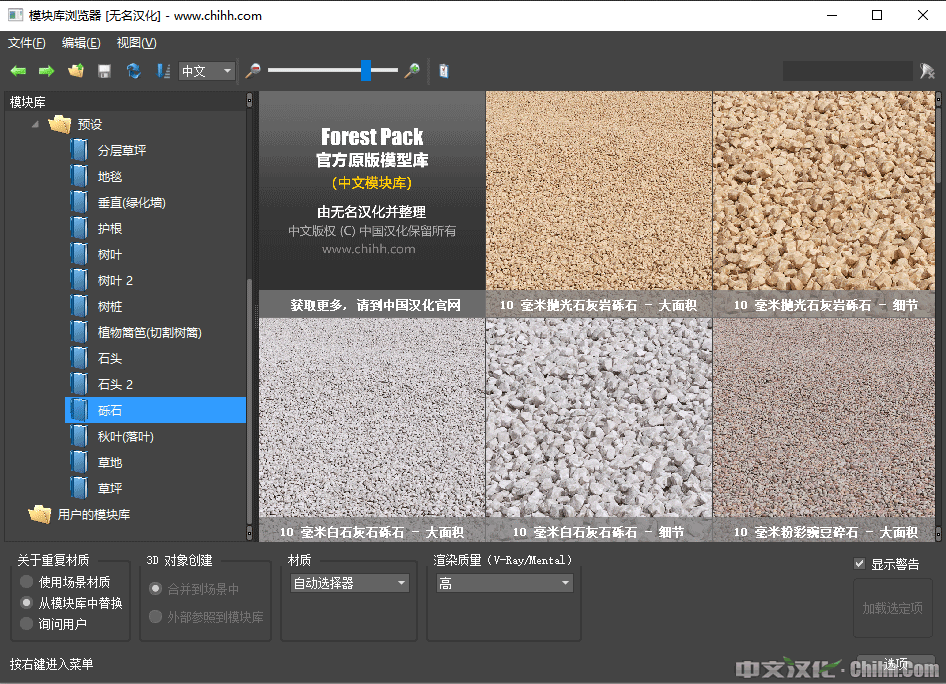
Task: Open the 文件 menu
Action: 26,43
